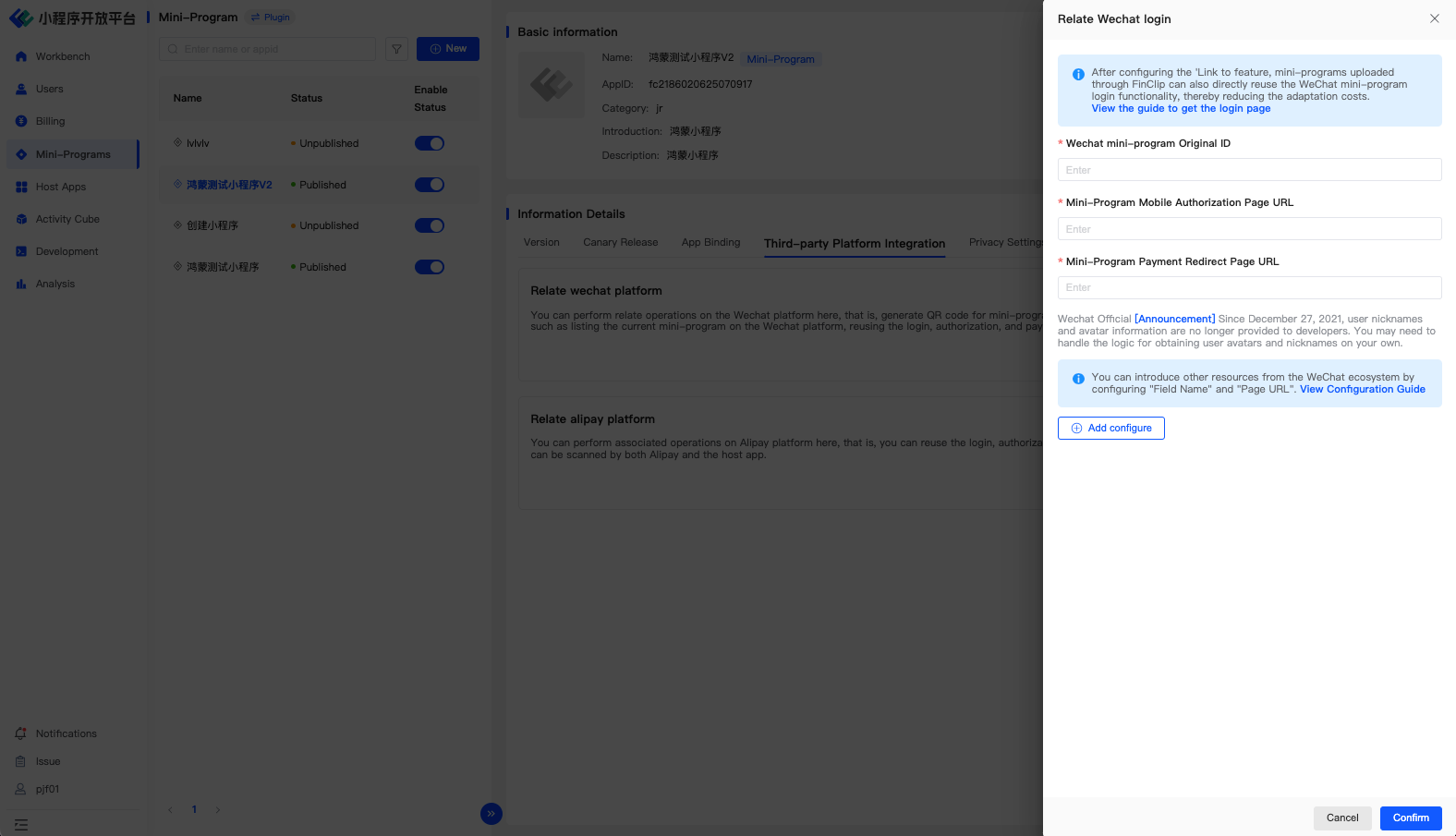Select the lvlvlv mini-program row name

[x=198, y=143]
